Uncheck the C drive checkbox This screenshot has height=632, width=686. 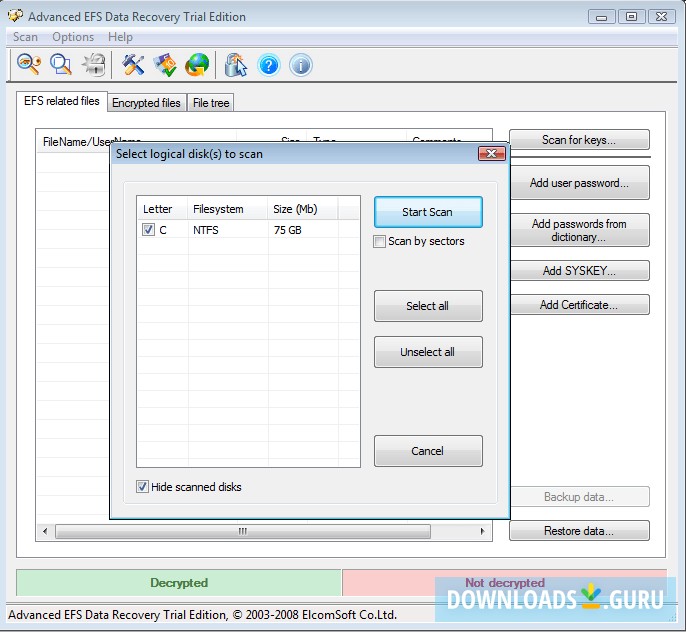148,230
